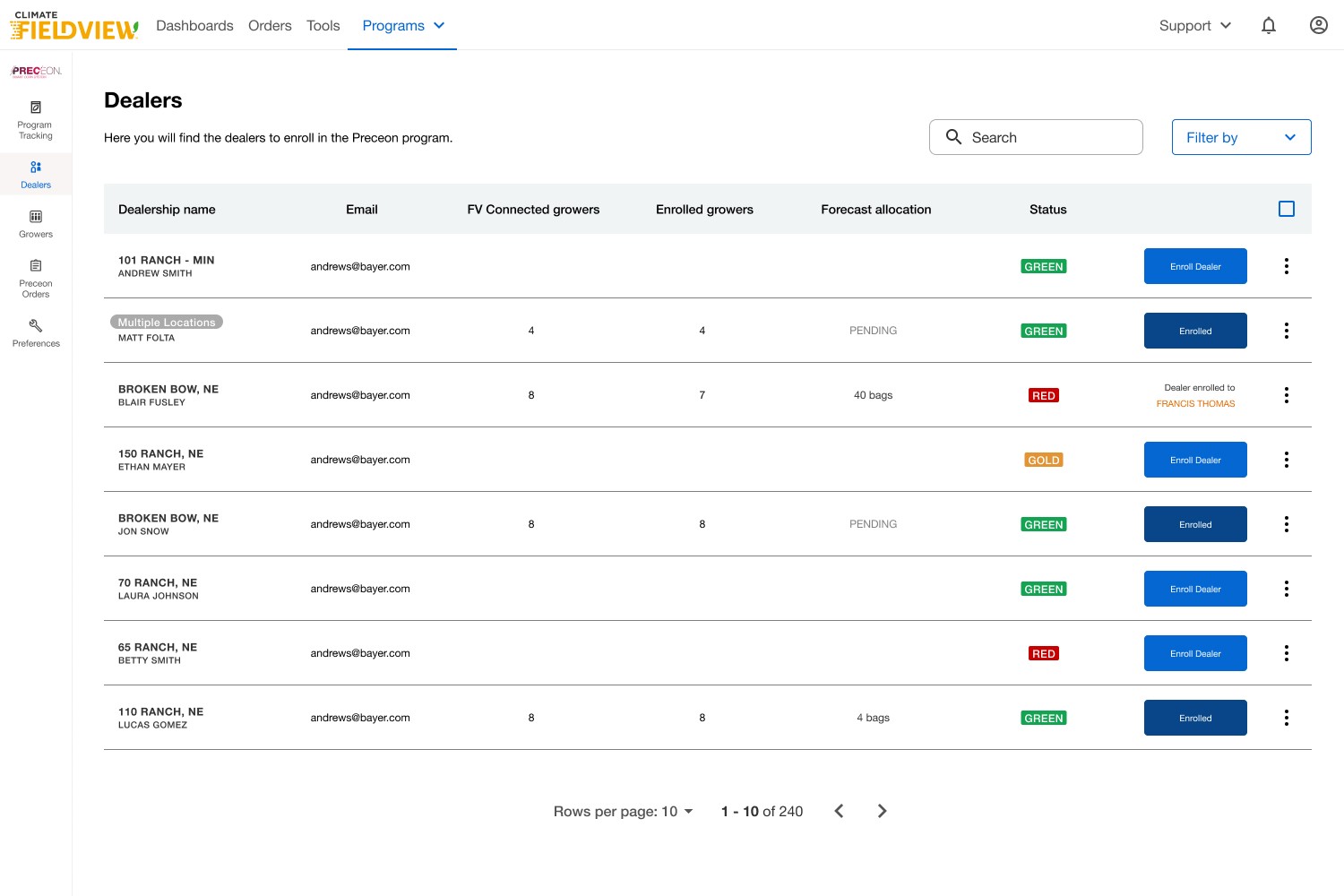Click FV Connected growers column header
1344x896 pixels.
point(533,209)
